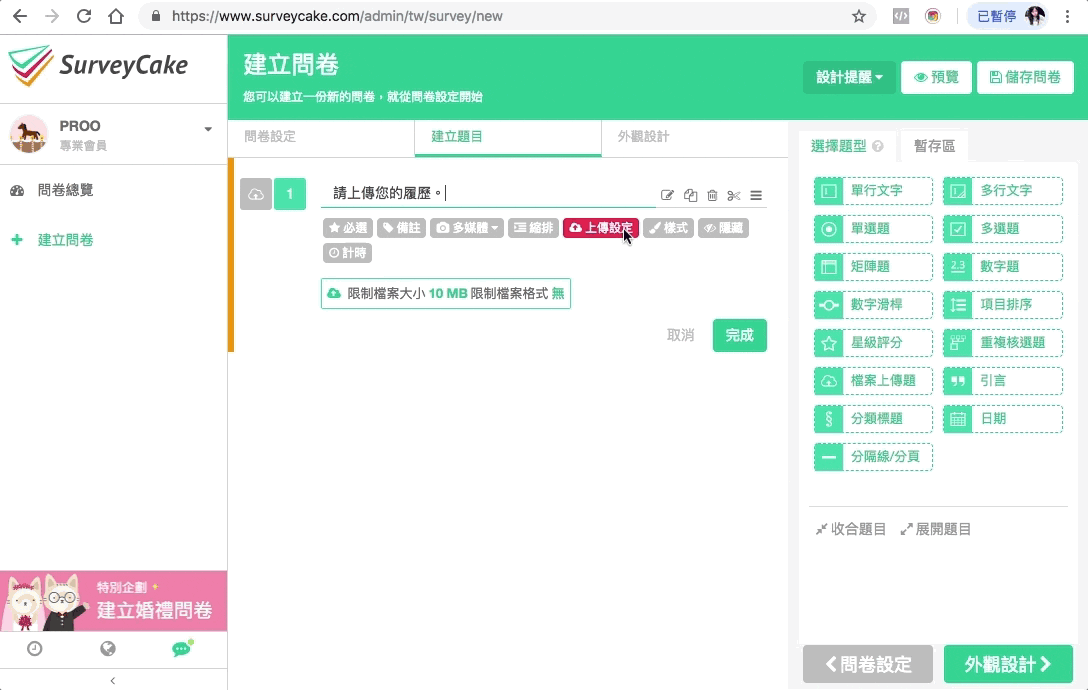Toggle the 隱藏 hide question option
The height and width of the screenshot is (690, 1088).
pyautogui.click(x=723, y=228)
